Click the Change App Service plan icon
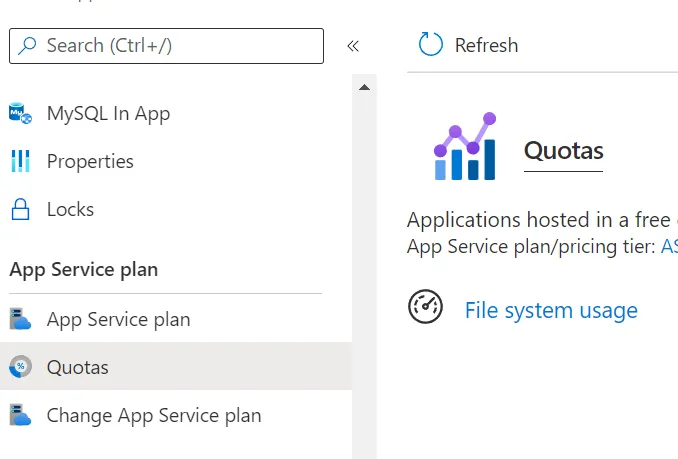678x459 pixels. pos(20,415)
